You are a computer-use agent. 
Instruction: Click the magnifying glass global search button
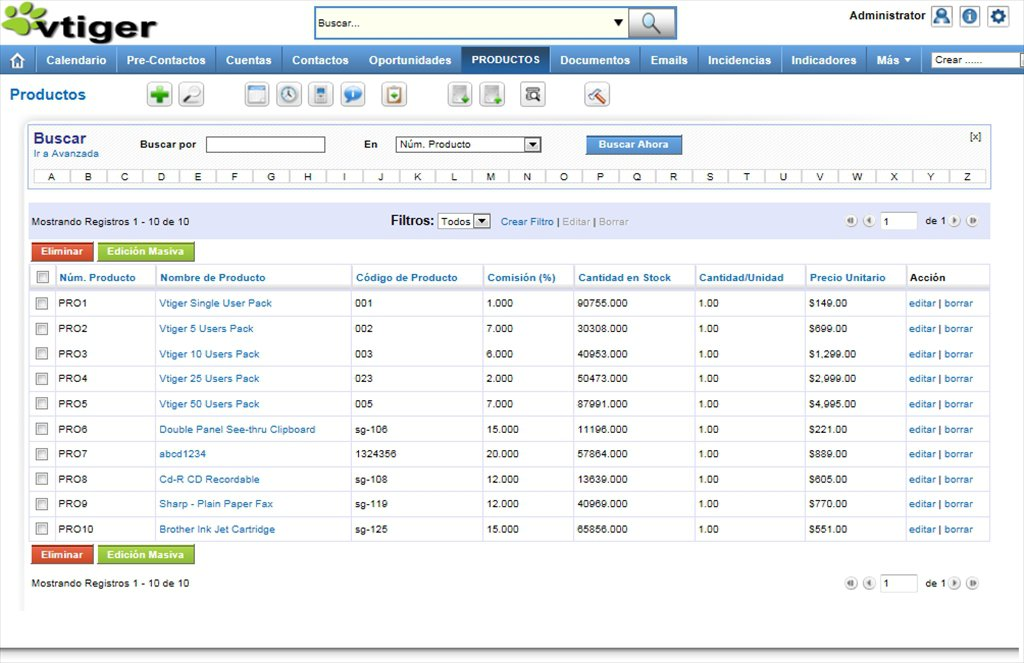[652, 22]
